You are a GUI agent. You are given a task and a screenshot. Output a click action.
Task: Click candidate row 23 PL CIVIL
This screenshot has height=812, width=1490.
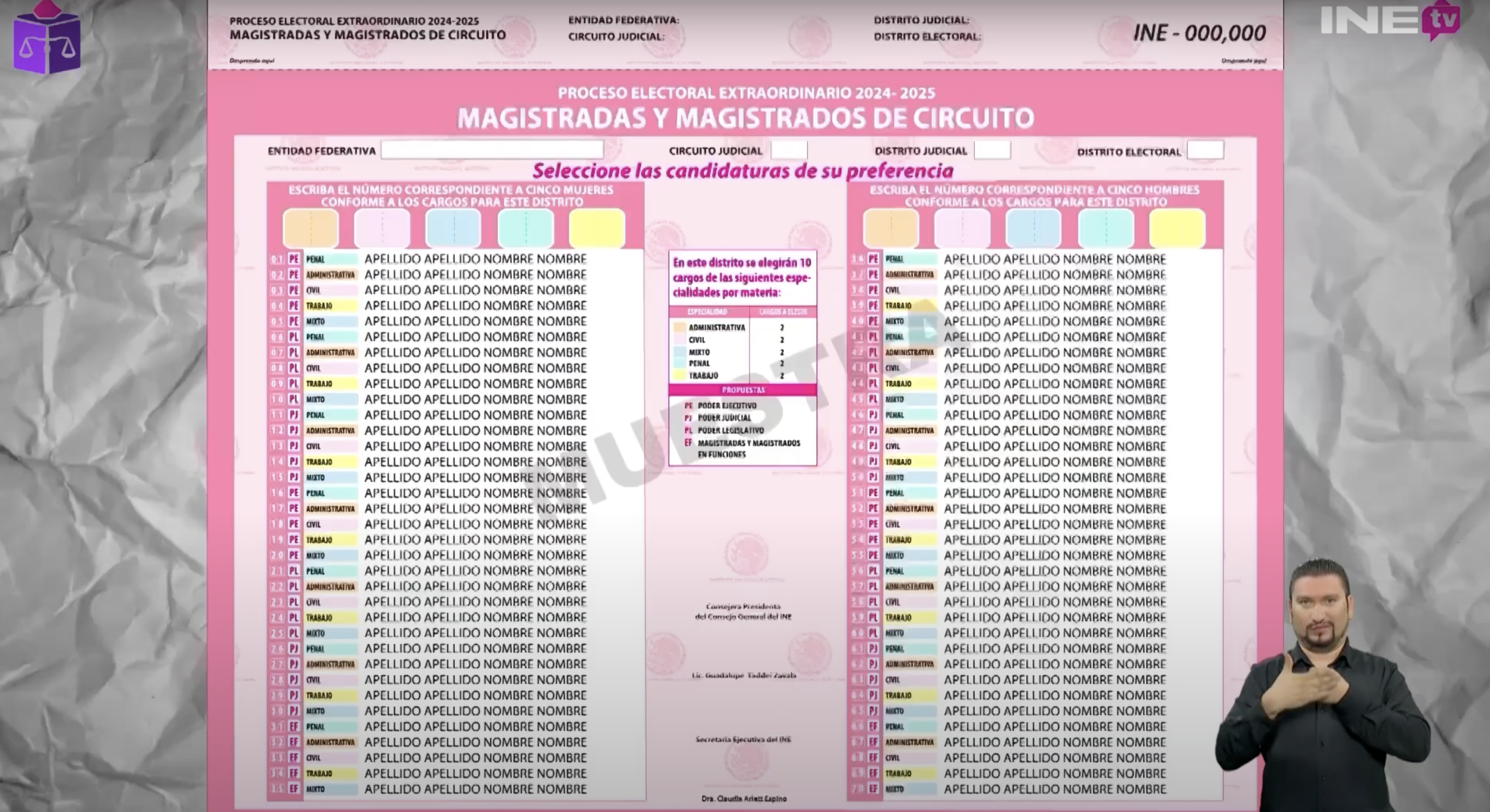click(456, 602)
